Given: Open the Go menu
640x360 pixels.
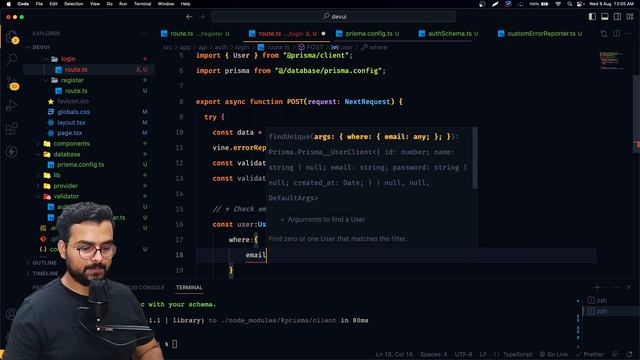Looking at the screenshot, I should click(109, 4).
